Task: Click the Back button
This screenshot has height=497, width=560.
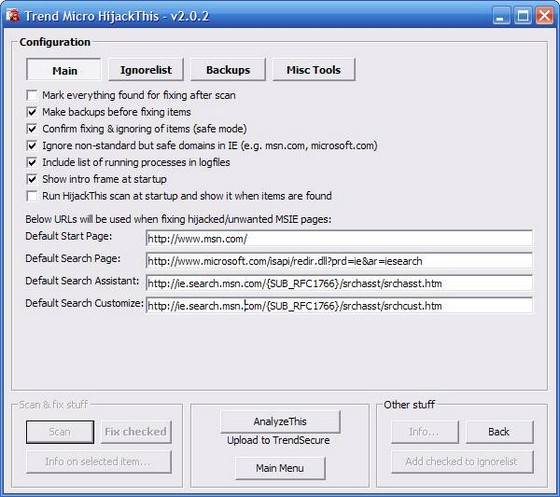Action: pyautogui.click(x=499, y=432)
